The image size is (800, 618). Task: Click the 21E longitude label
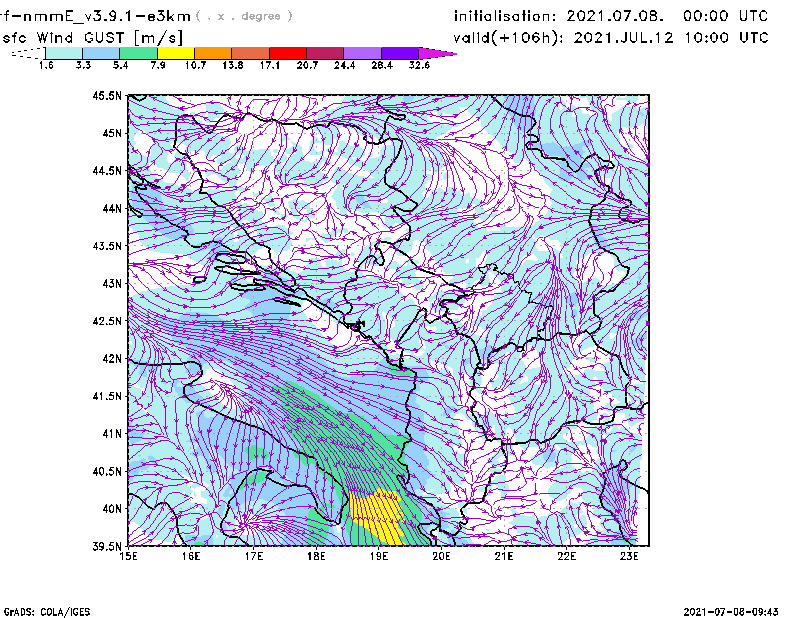pos(504,556)
